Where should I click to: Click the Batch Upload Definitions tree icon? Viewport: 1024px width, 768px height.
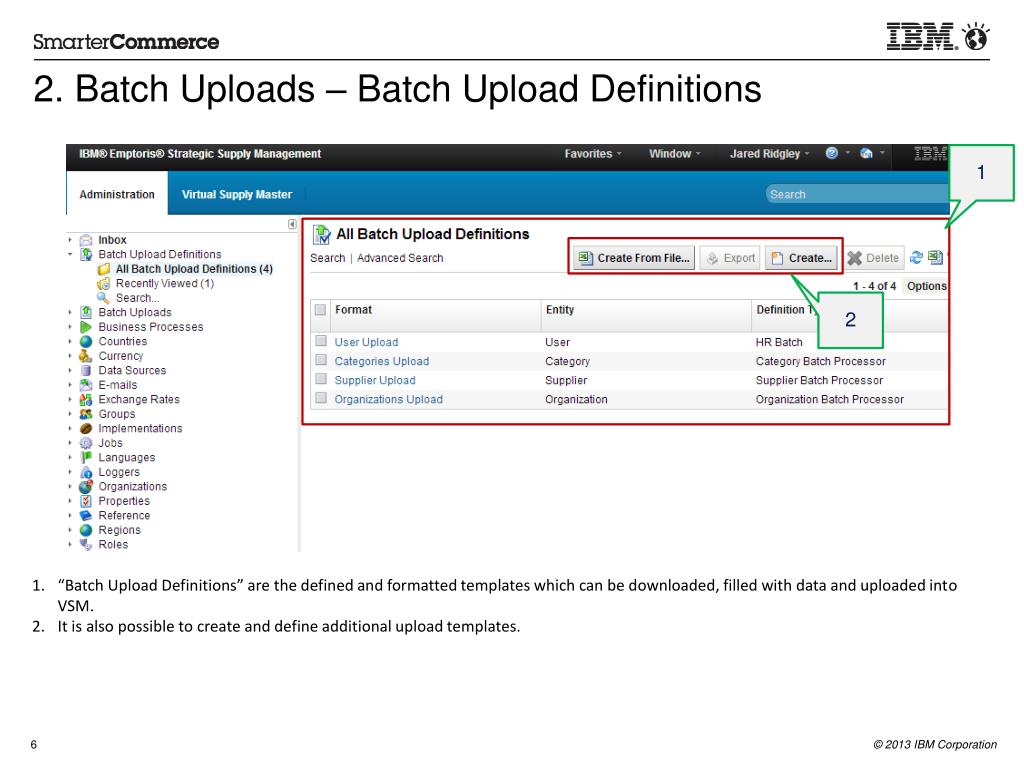86,254
